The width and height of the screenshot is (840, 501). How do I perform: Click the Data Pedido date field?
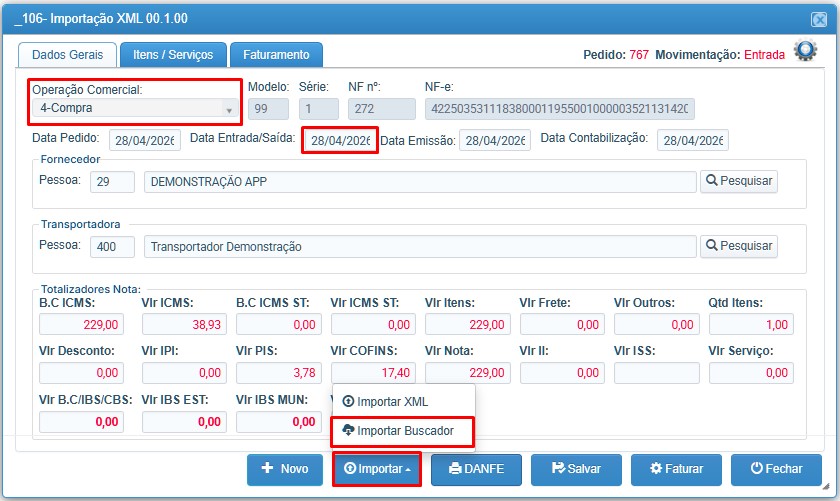click(x=145, y=140)
